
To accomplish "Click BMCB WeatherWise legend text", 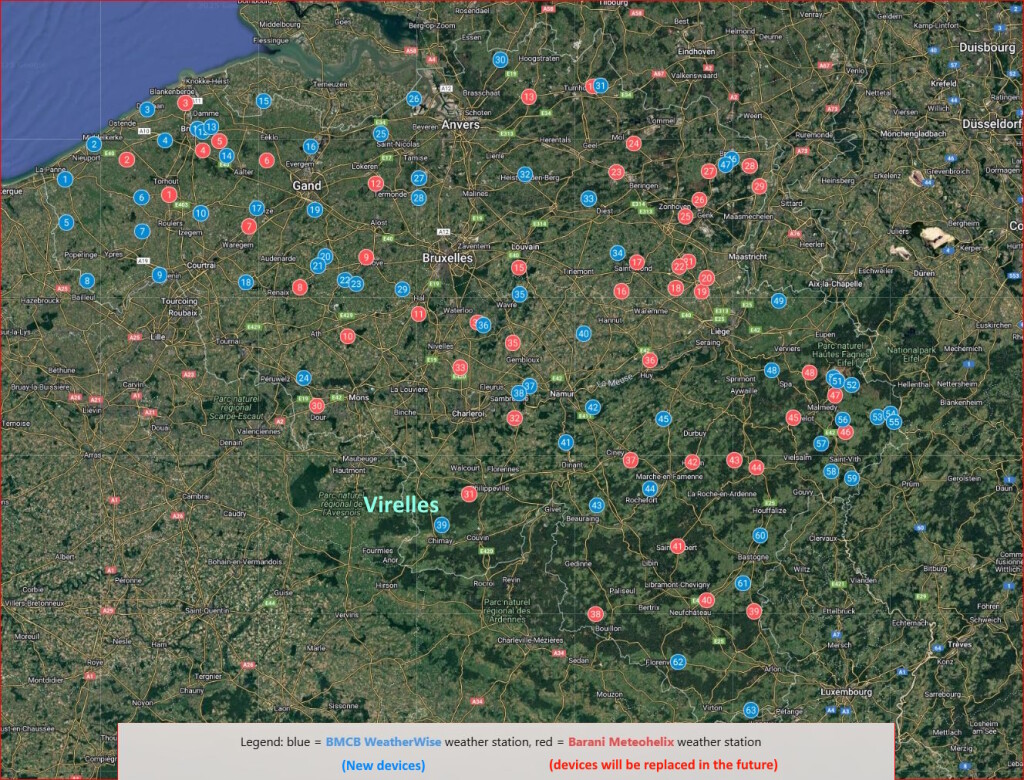I will point(383,742).
